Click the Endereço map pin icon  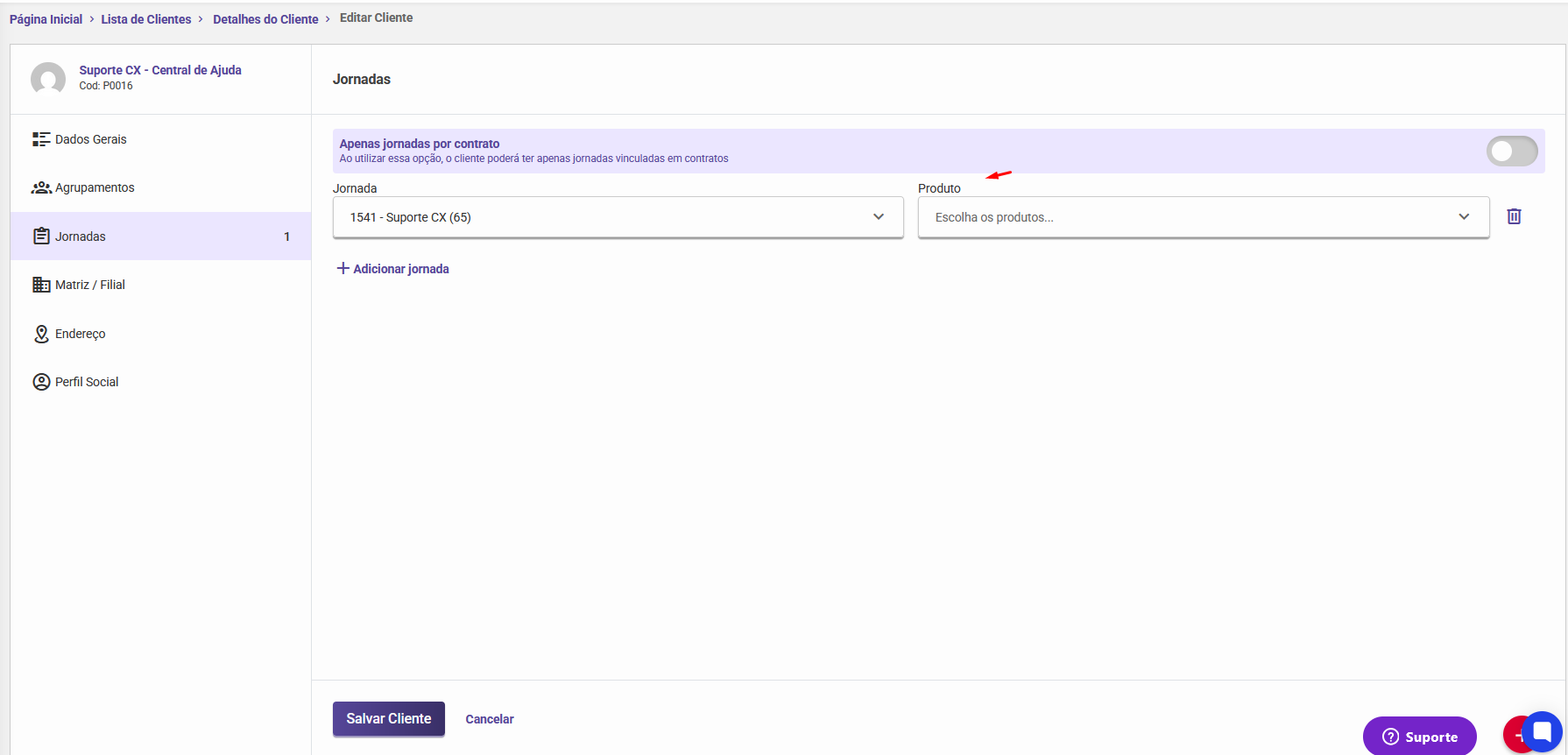[41, 334]
